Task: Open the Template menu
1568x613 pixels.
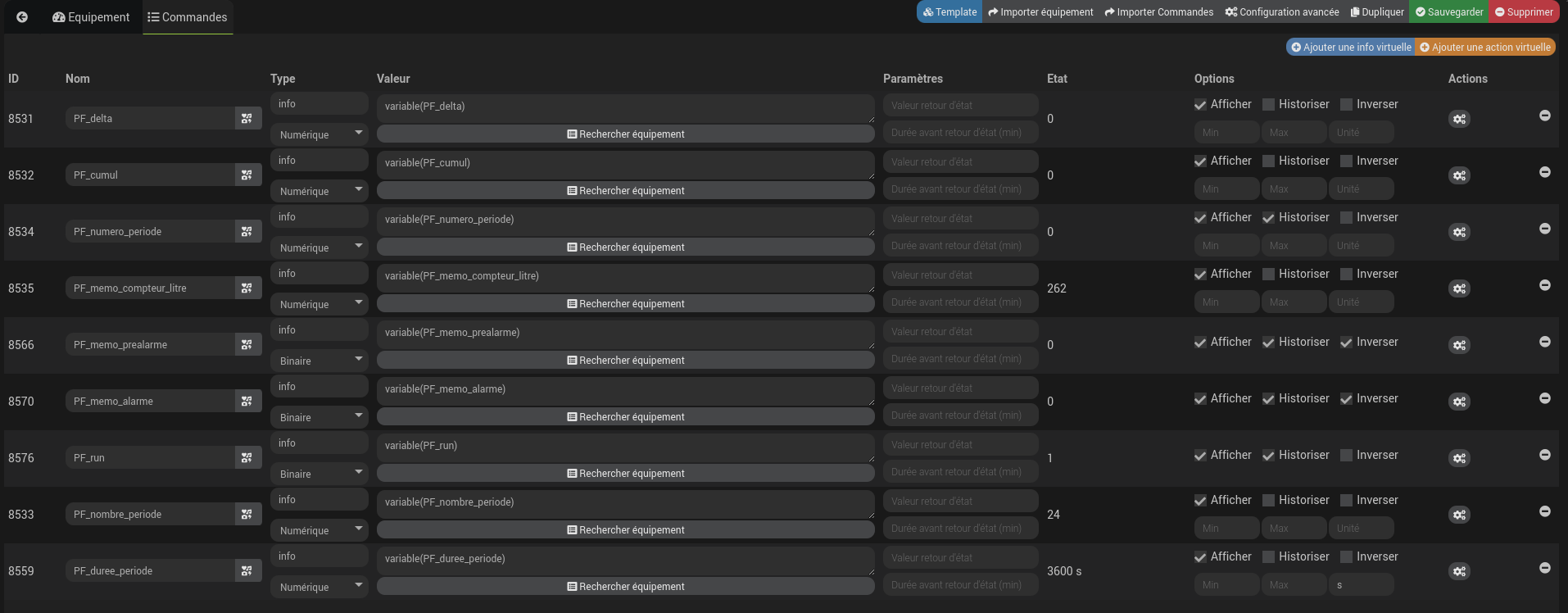Action: [x=949, y=11]
